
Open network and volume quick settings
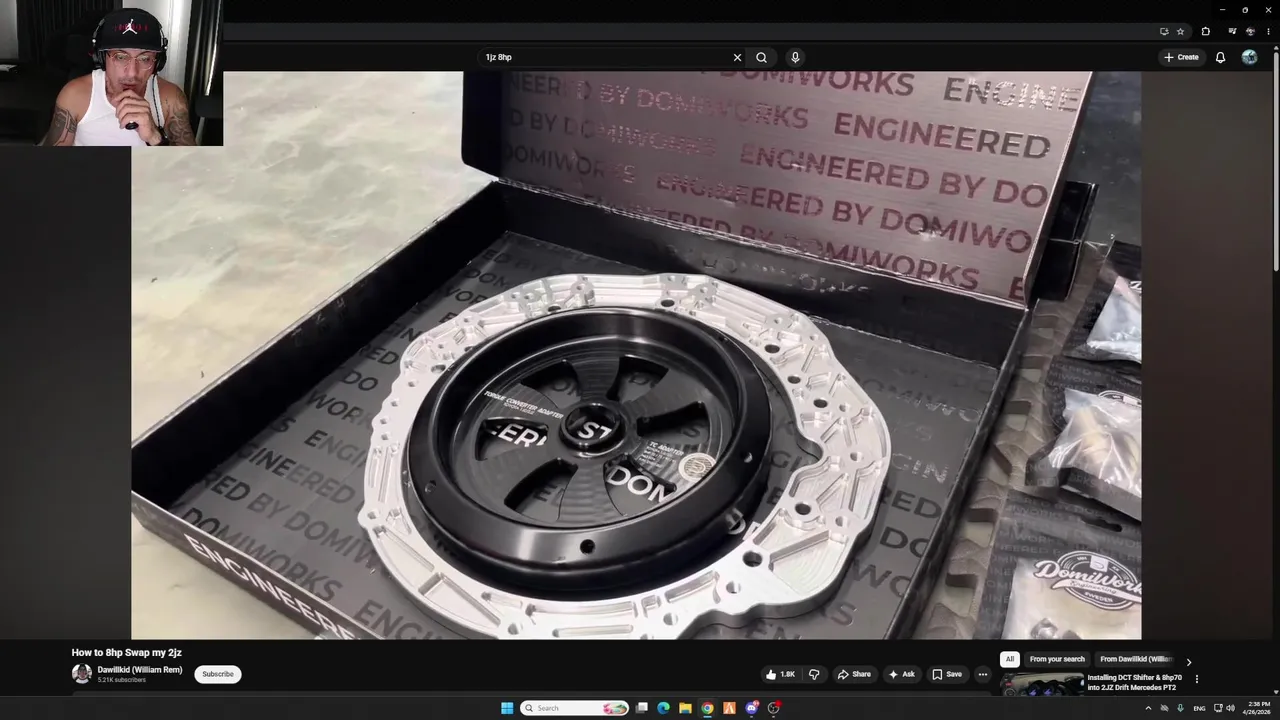(1224, 708)
